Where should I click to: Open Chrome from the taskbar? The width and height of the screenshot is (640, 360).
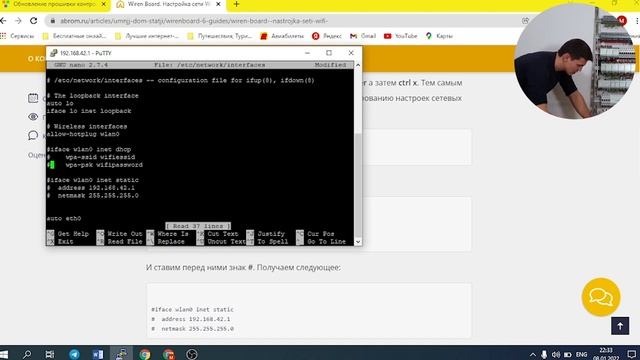click(x=144, y=354)
